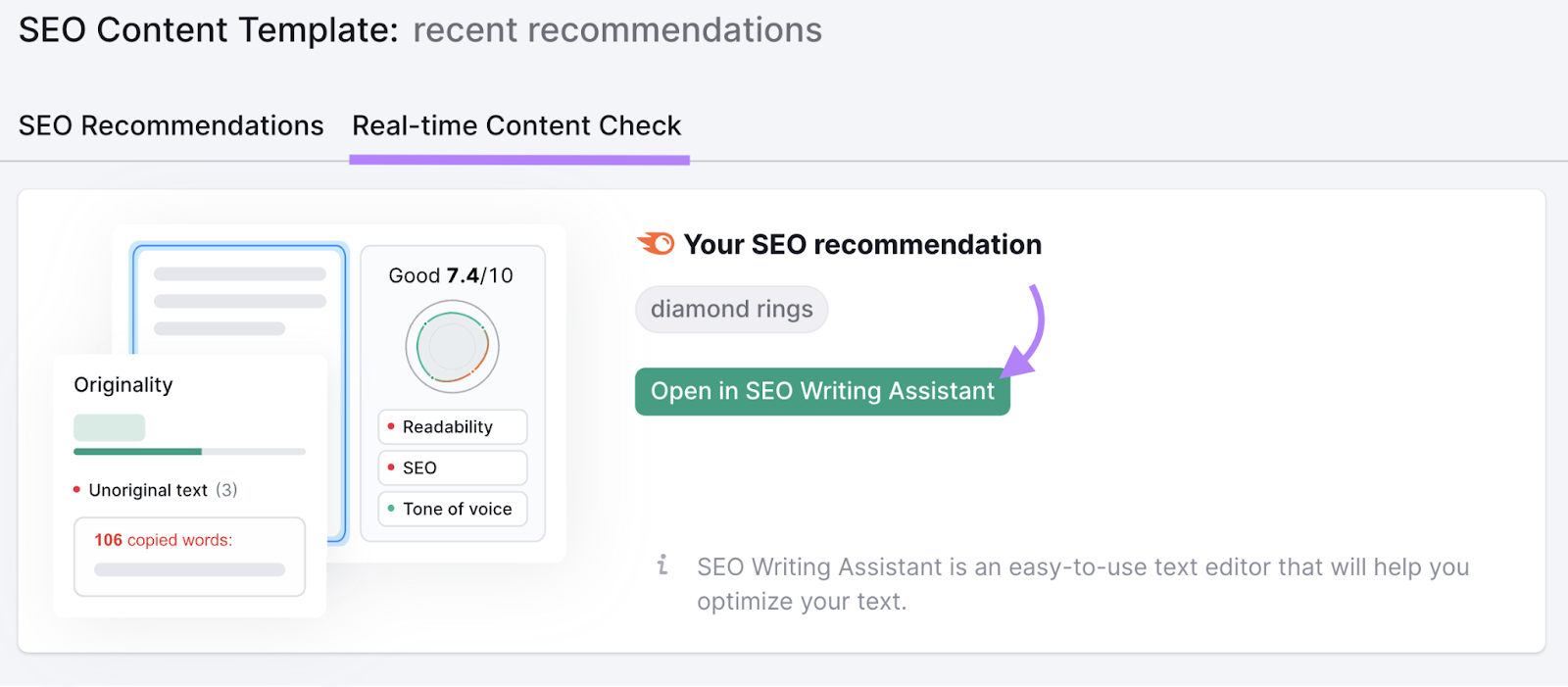Click the circular score gauge graphic

point(452,346)
